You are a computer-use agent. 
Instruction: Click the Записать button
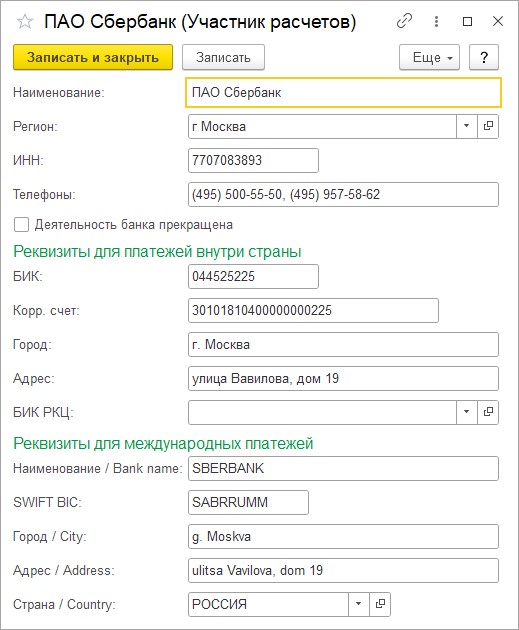pyautogui.click(x=223, y=57)
